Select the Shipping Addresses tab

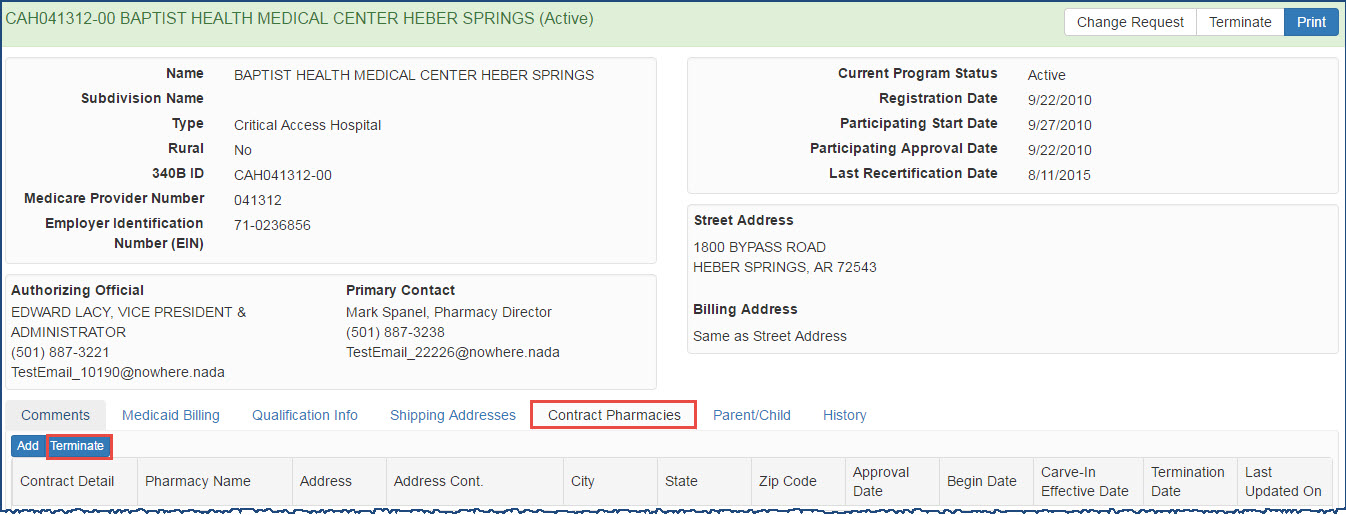[453, 415]
